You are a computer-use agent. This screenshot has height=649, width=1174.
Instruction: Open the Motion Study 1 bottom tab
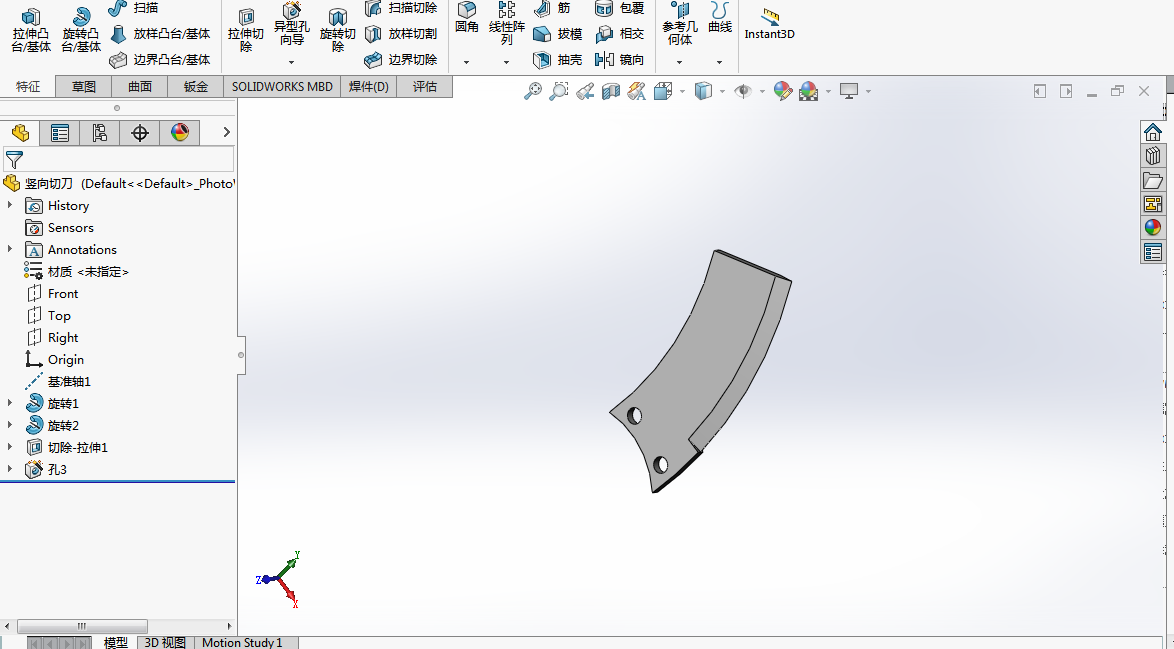click(242, 642)
